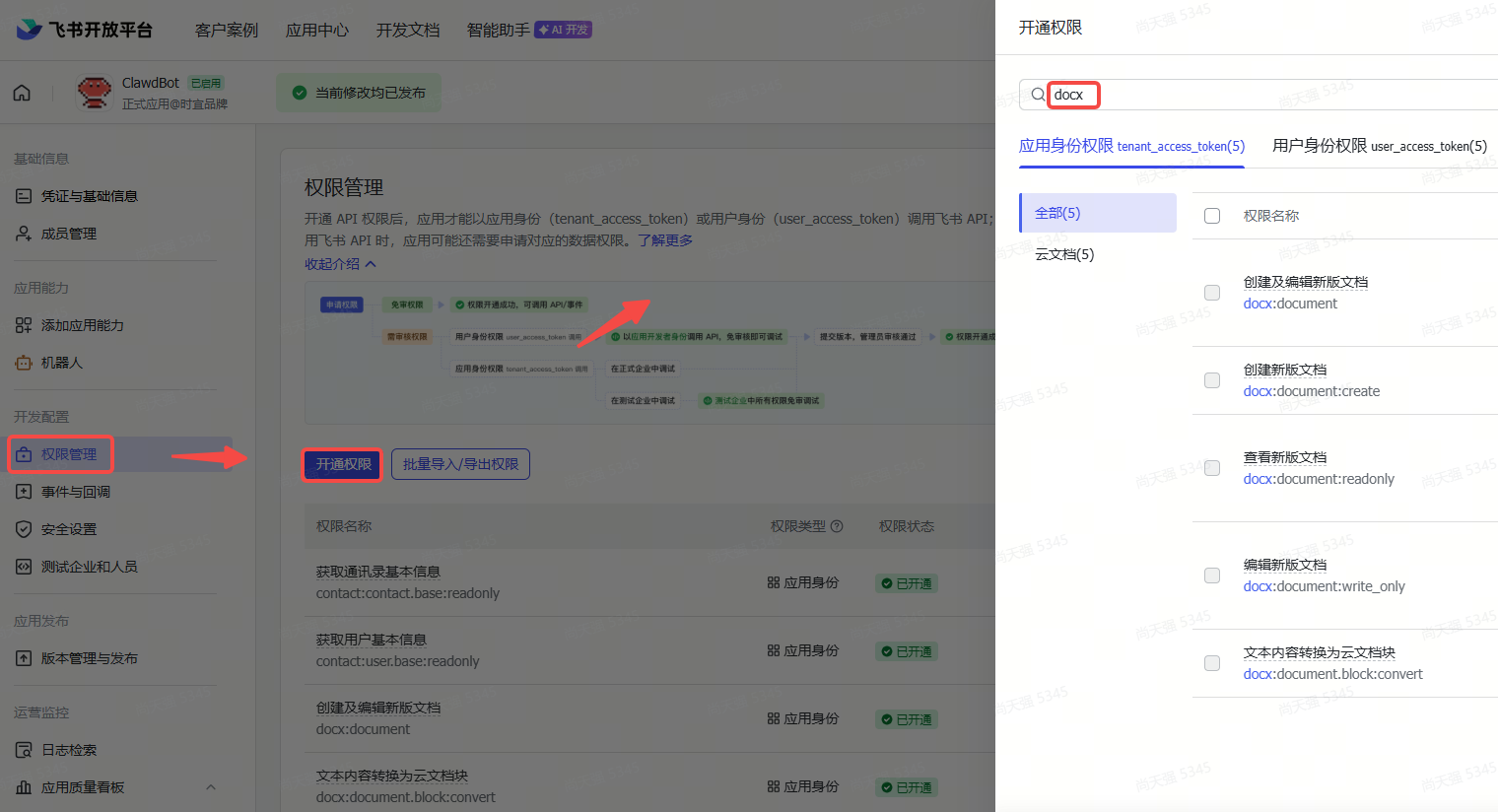
Task: Check the docx:document:readonly permission checkbox
Action: pyautogui.click(x=1212, y=468)
